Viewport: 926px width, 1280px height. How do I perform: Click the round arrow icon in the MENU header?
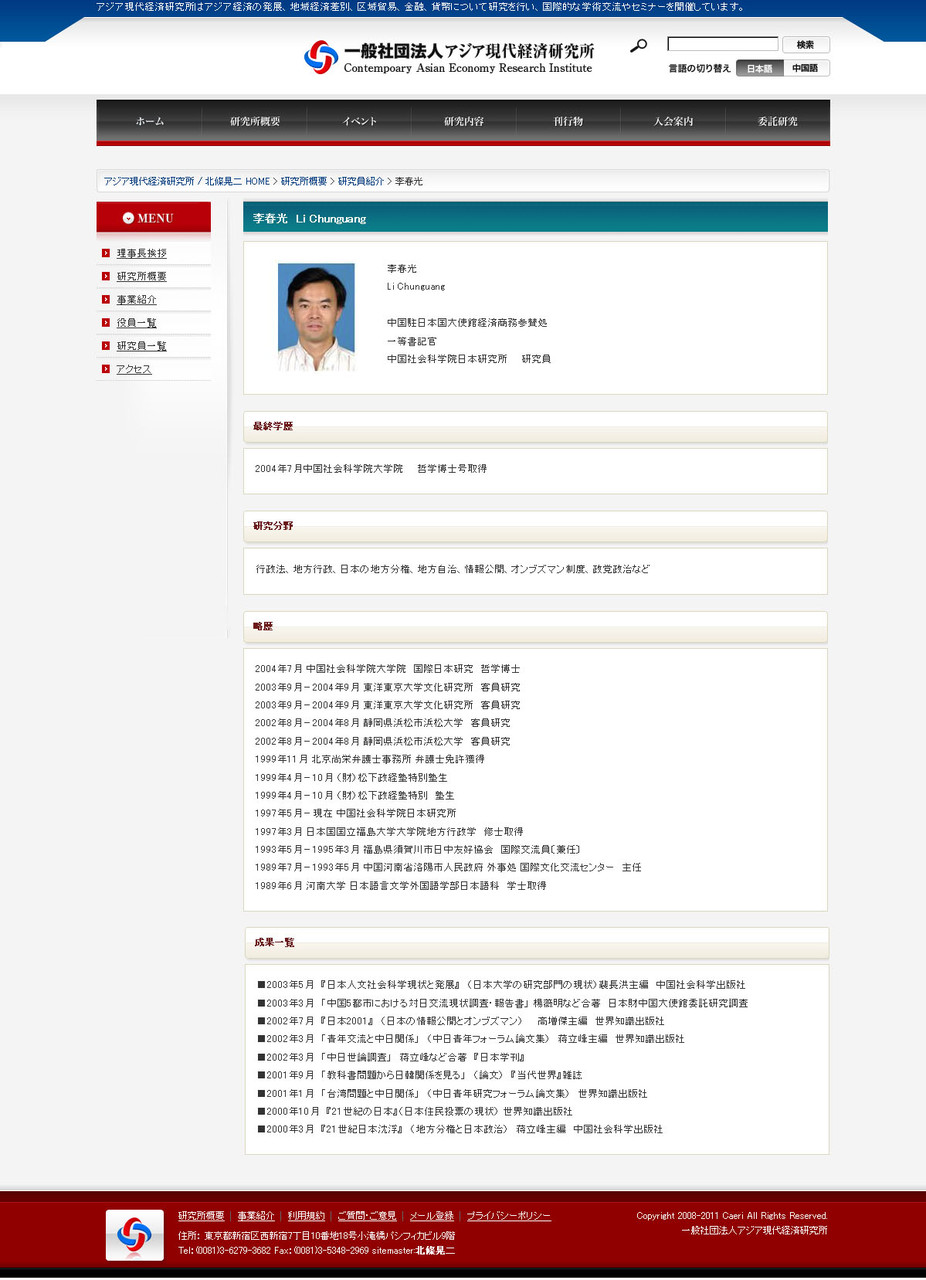click(128, 218)
